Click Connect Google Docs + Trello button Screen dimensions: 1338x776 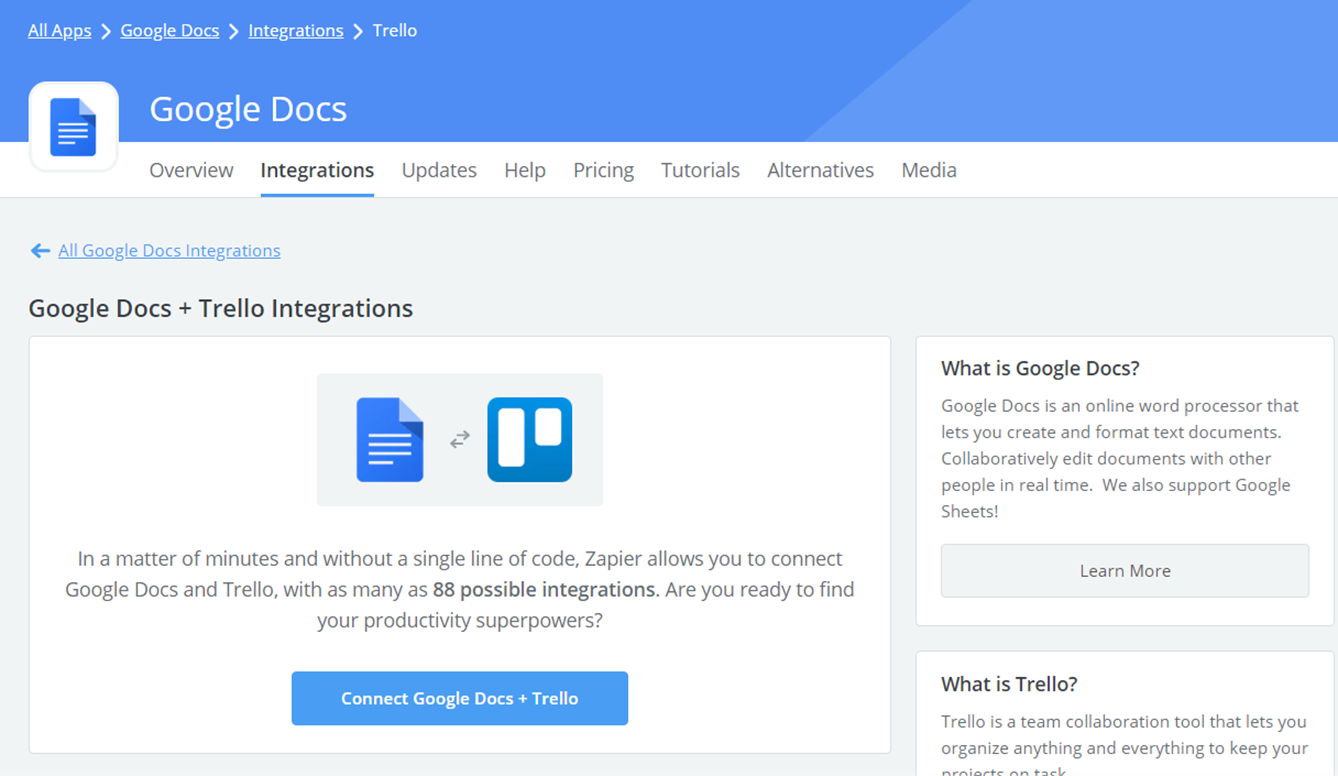pos(460,698)
